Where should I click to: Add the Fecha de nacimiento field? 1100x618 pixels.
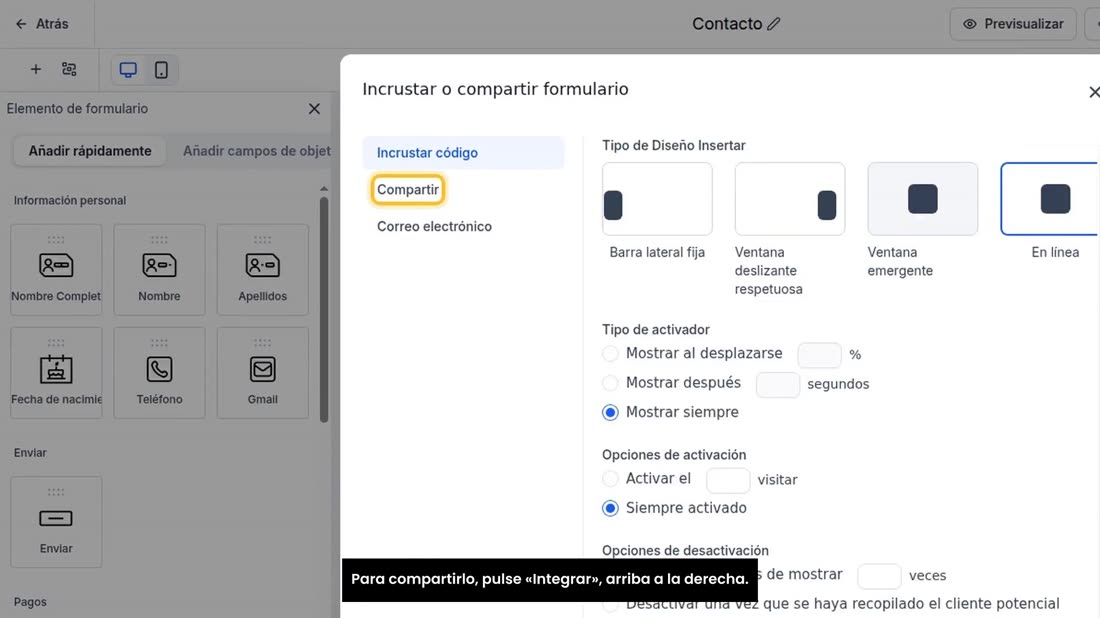click(x=56, y=372)
